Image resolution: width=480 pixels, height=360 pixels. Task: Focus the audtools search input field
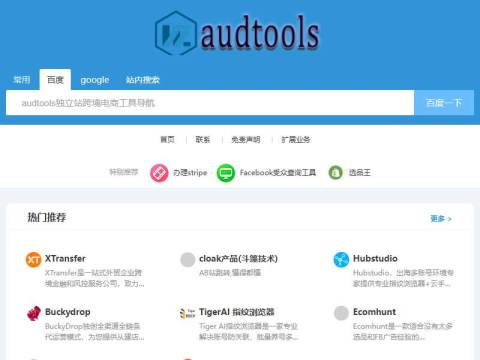click(x=210, y=103)
